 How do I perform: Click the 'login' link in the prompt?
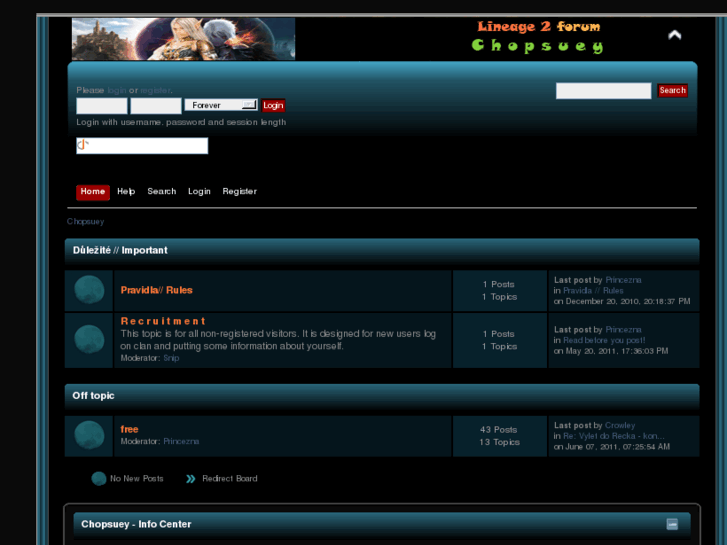click(x=116, y=90)
